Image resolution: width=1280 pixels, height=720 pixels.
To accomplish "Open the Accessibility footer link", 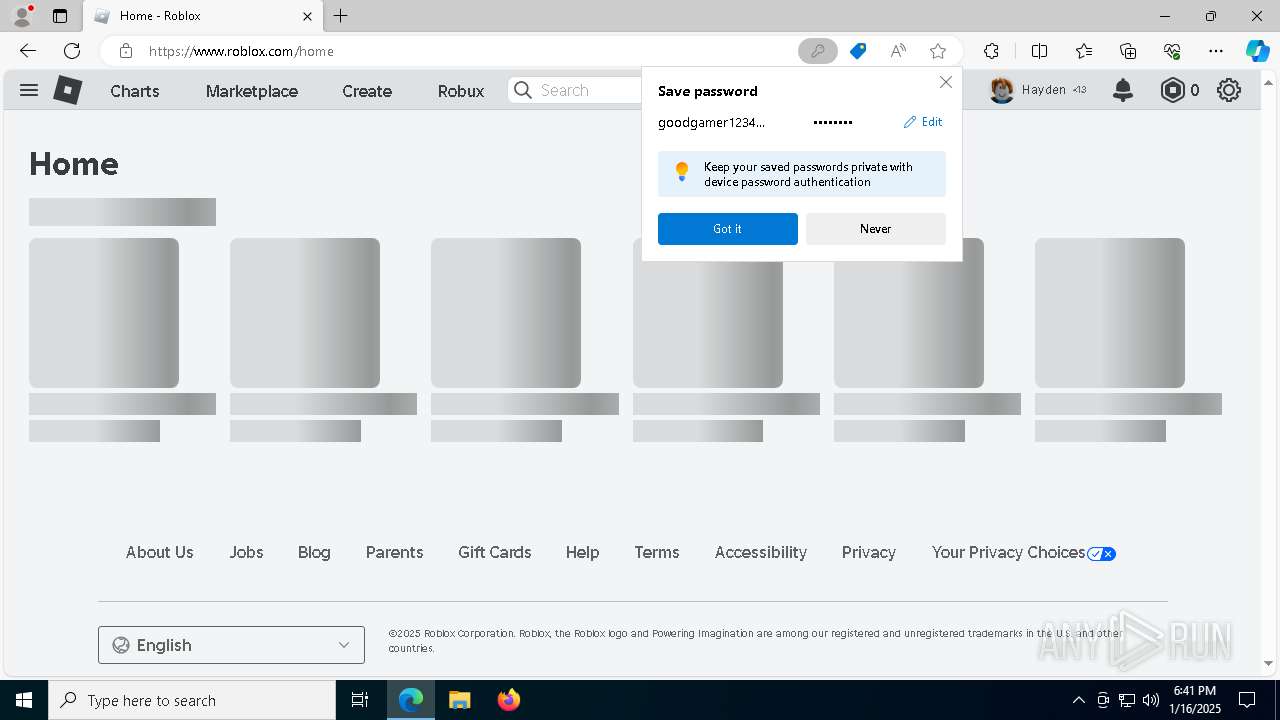I will click(761, 552).
